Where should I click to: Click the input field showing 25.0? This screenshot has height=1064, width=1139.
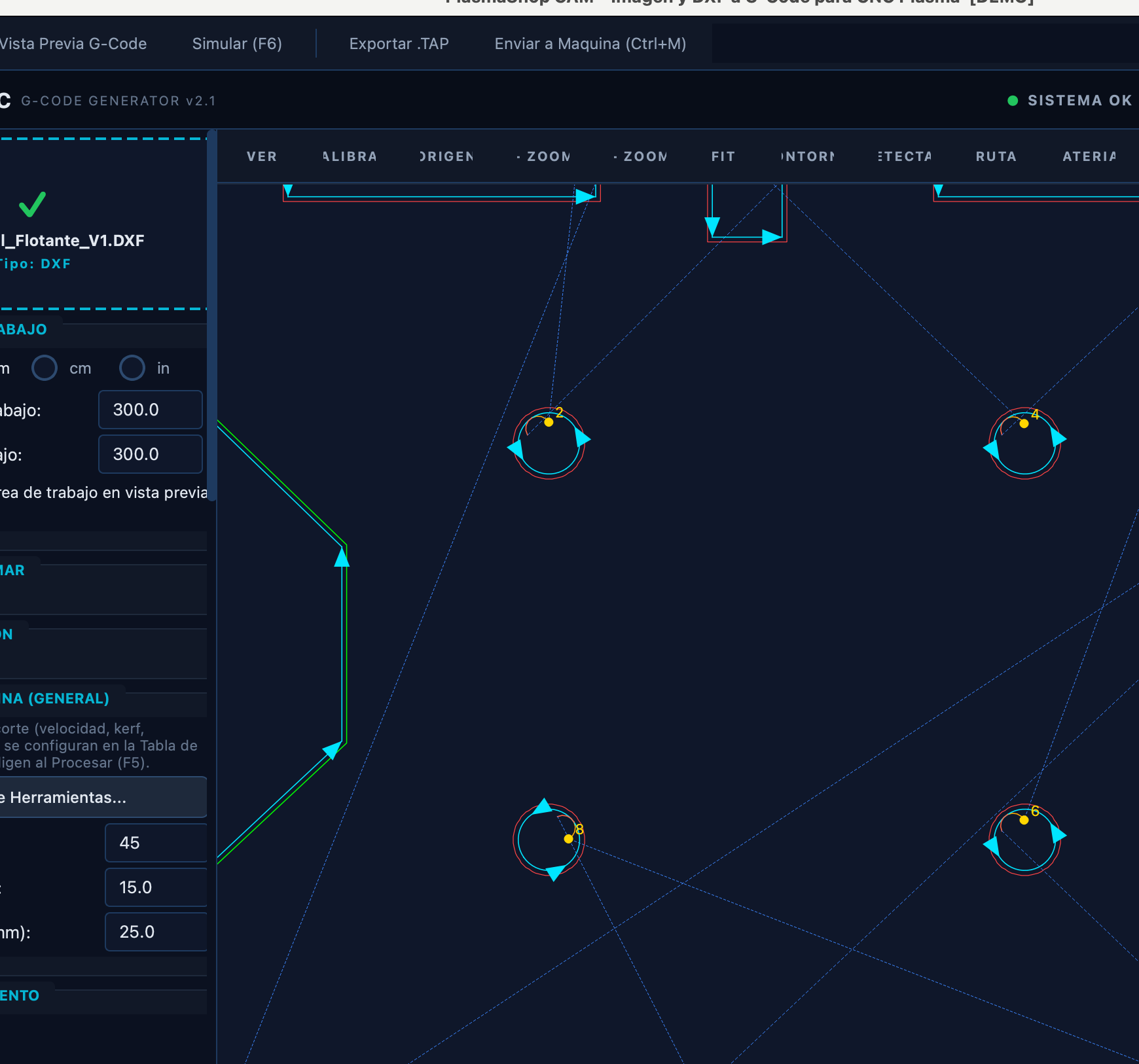pyautogui.click(x=156, y=932)
